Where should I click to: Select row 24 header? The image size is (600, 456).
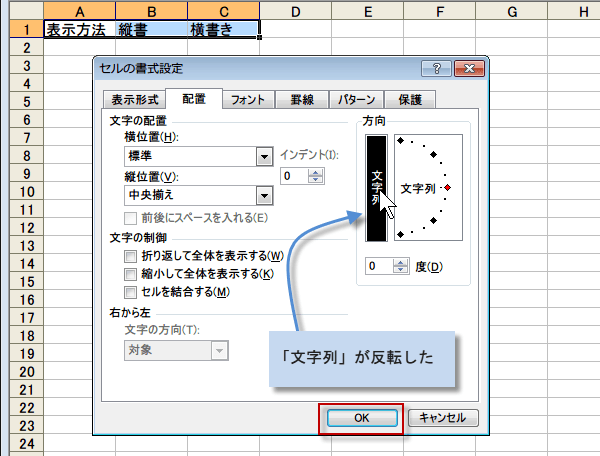tap(26, 444)
